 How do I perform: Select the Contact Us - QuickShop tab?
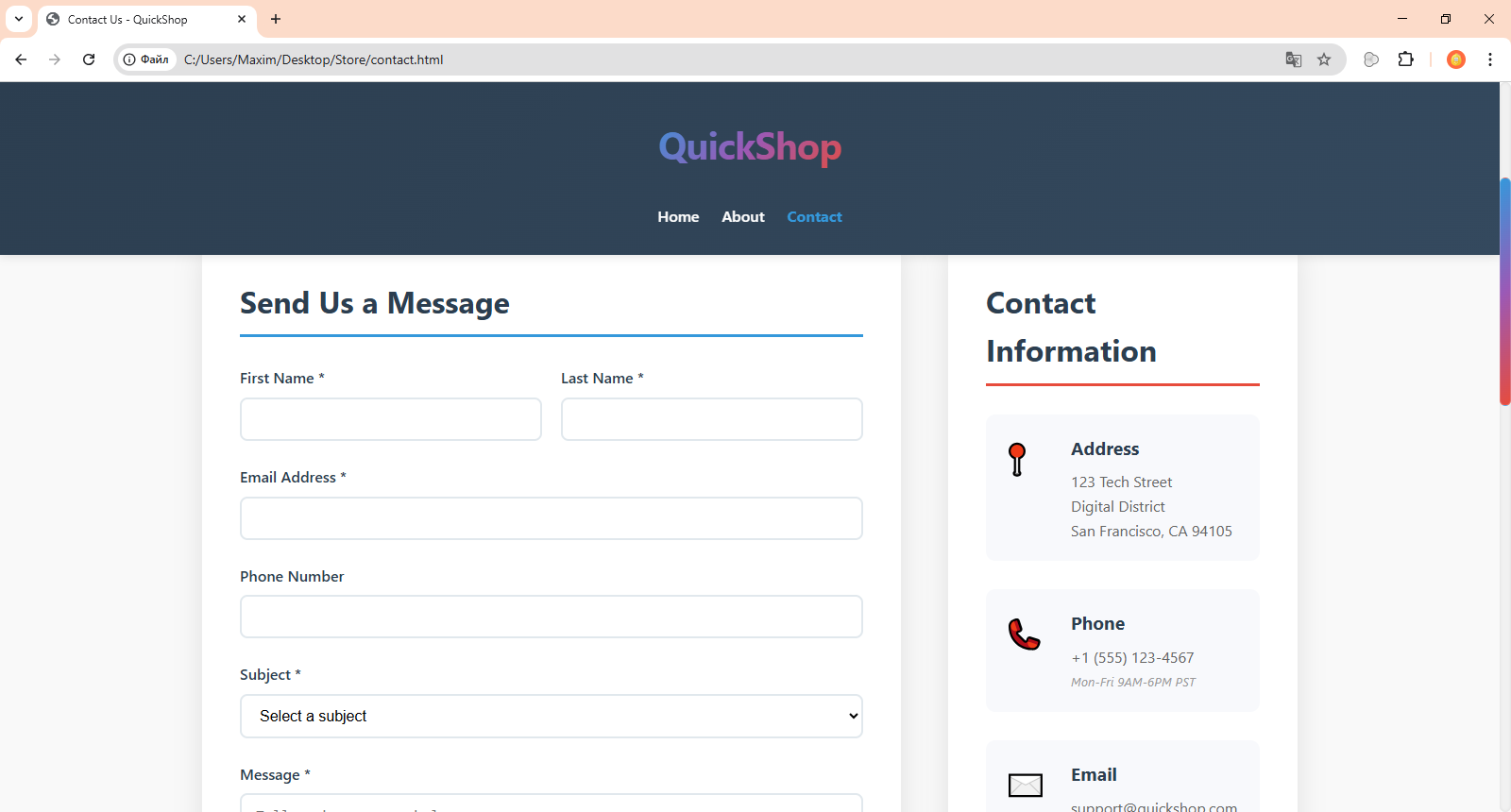click(146, 19)
